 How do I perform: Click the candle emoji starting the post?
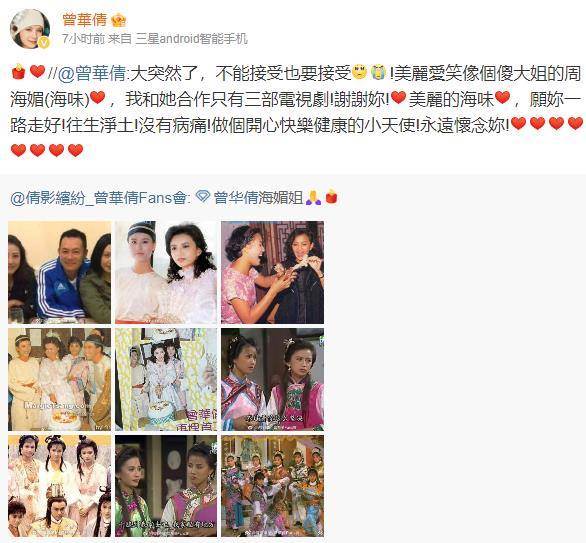pyautogui.click(x=18, y=72)
